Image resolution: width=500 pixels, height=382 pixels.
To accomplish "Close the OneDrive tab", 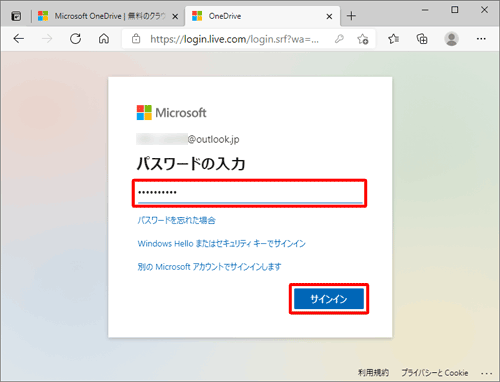I will click(329, 16).
